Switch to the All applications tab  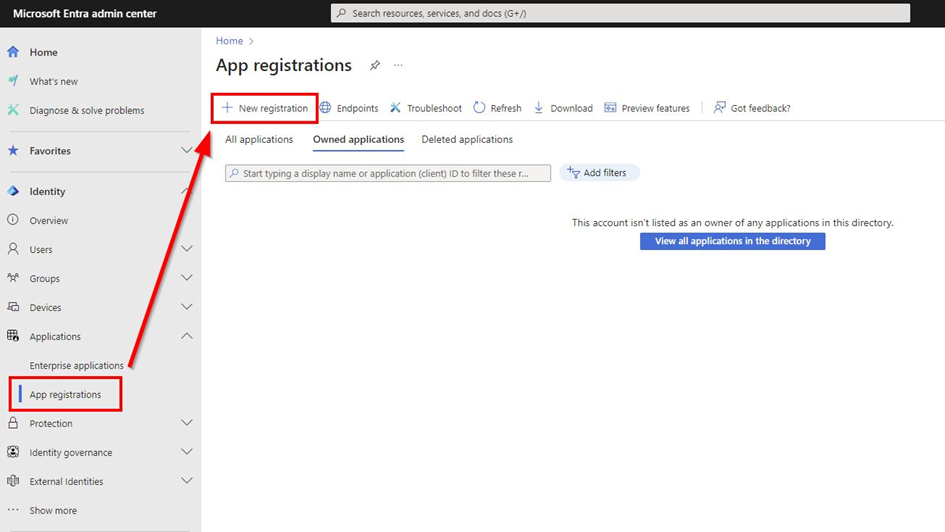point(259,139)
